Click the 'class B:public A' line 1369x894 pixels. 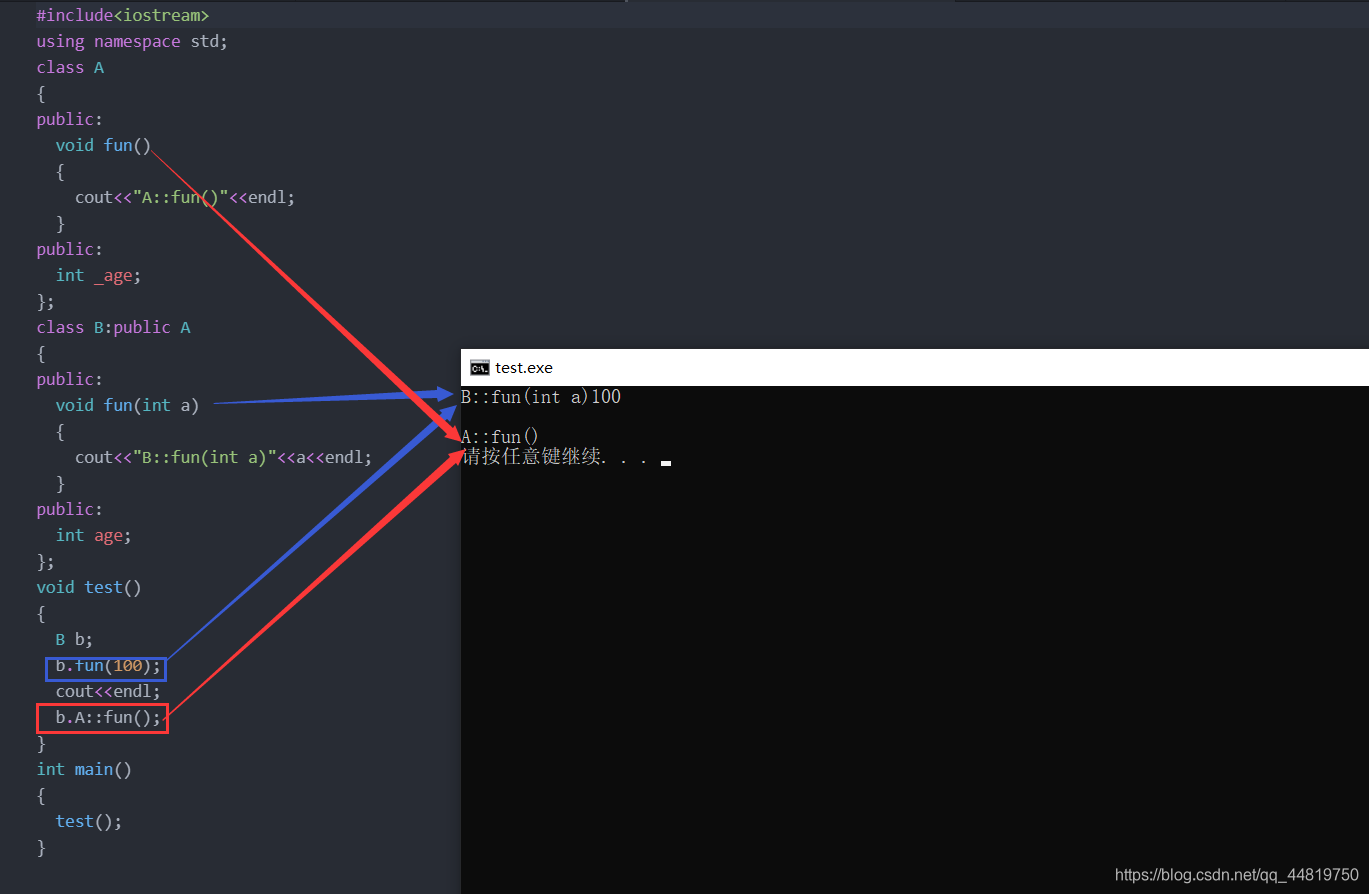(113, 327)
